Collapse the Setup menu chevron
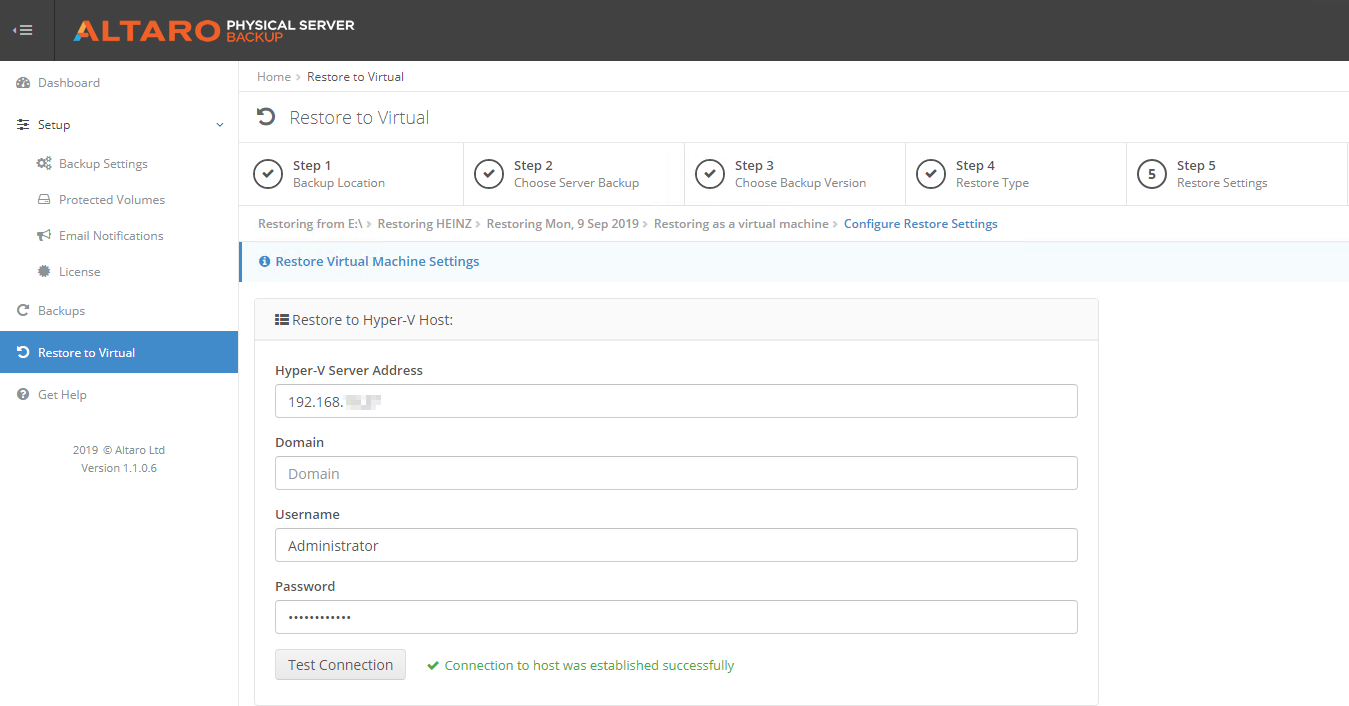Screen dimensions: 1349x706 [x=220, y=125]
